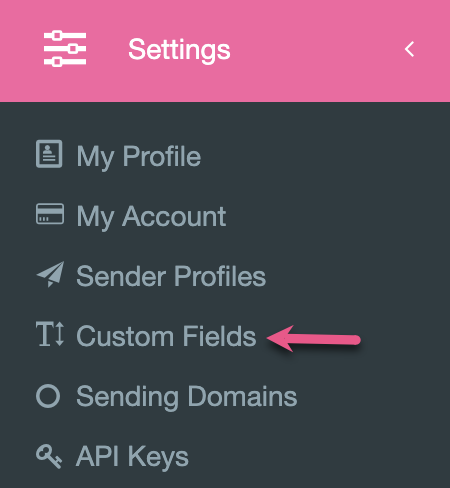The height and width of the screenshot is (488, 450).
Task: Click the Settings sliders icon in header
Action: point(65,49)
